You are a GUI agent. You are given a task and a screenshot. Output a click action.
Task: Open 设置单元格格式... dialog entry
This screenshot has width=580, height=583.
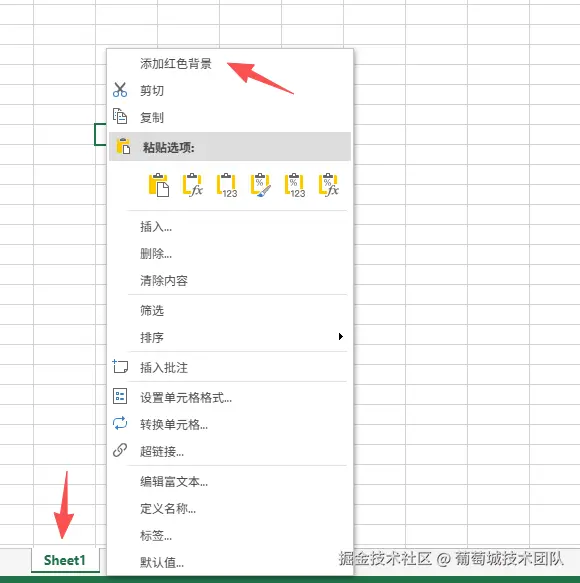[230, 397]
